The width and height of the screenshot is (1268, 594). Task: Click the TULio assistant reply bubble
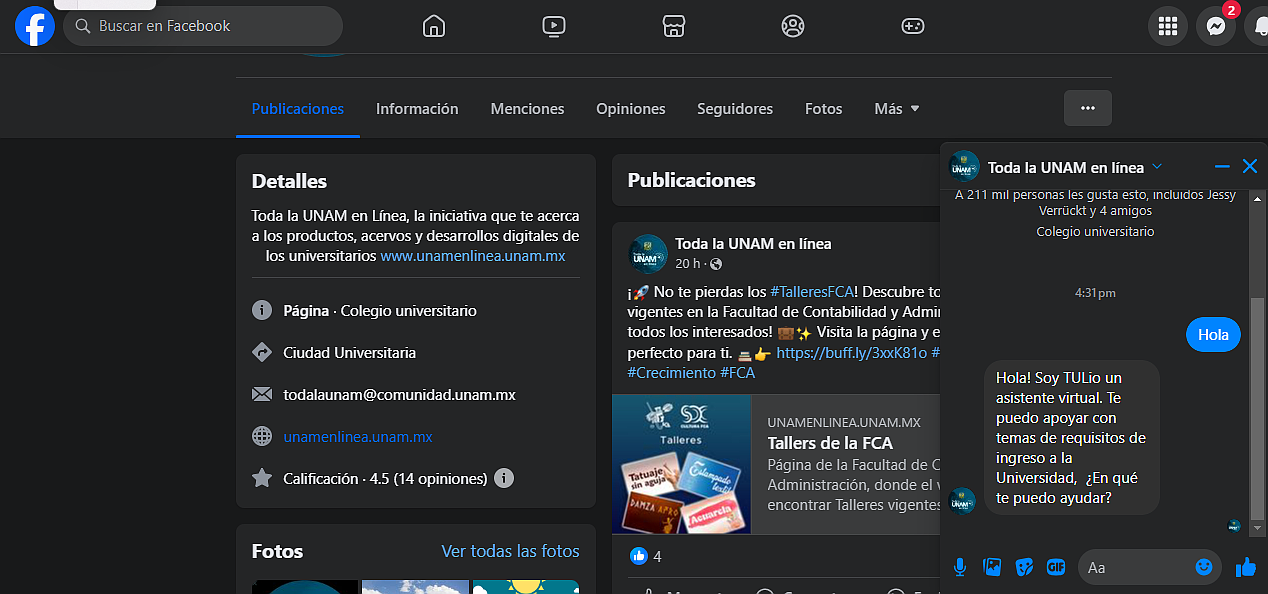(1072, 438)
